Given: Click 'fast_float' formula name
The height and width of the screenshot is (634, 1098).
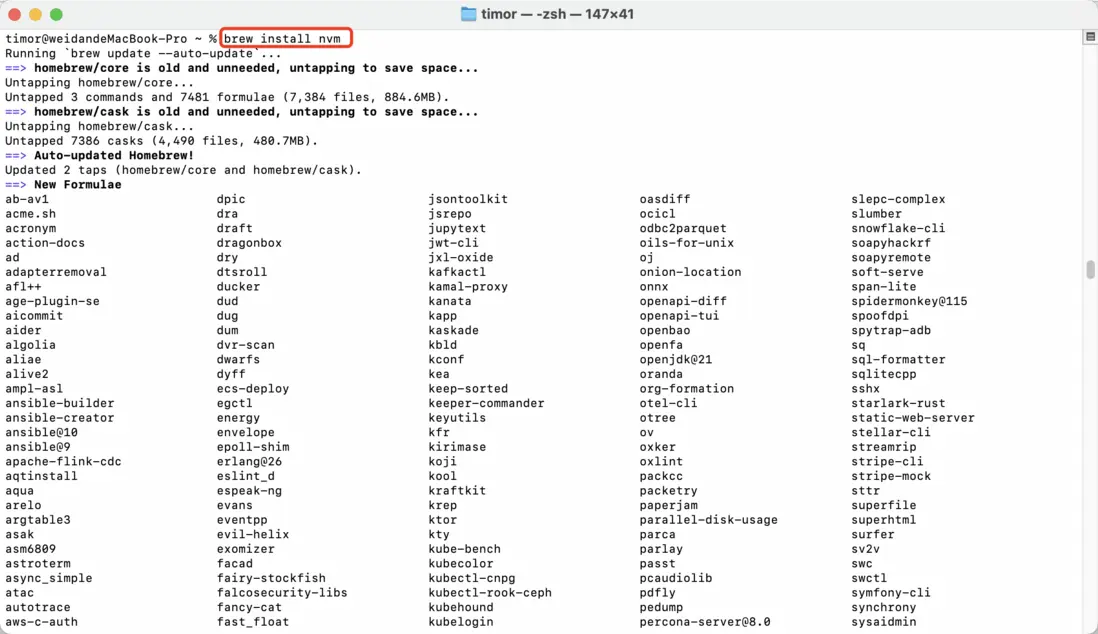Looking at the screenshot, I should pyautogui.click(x=253, y=622).
